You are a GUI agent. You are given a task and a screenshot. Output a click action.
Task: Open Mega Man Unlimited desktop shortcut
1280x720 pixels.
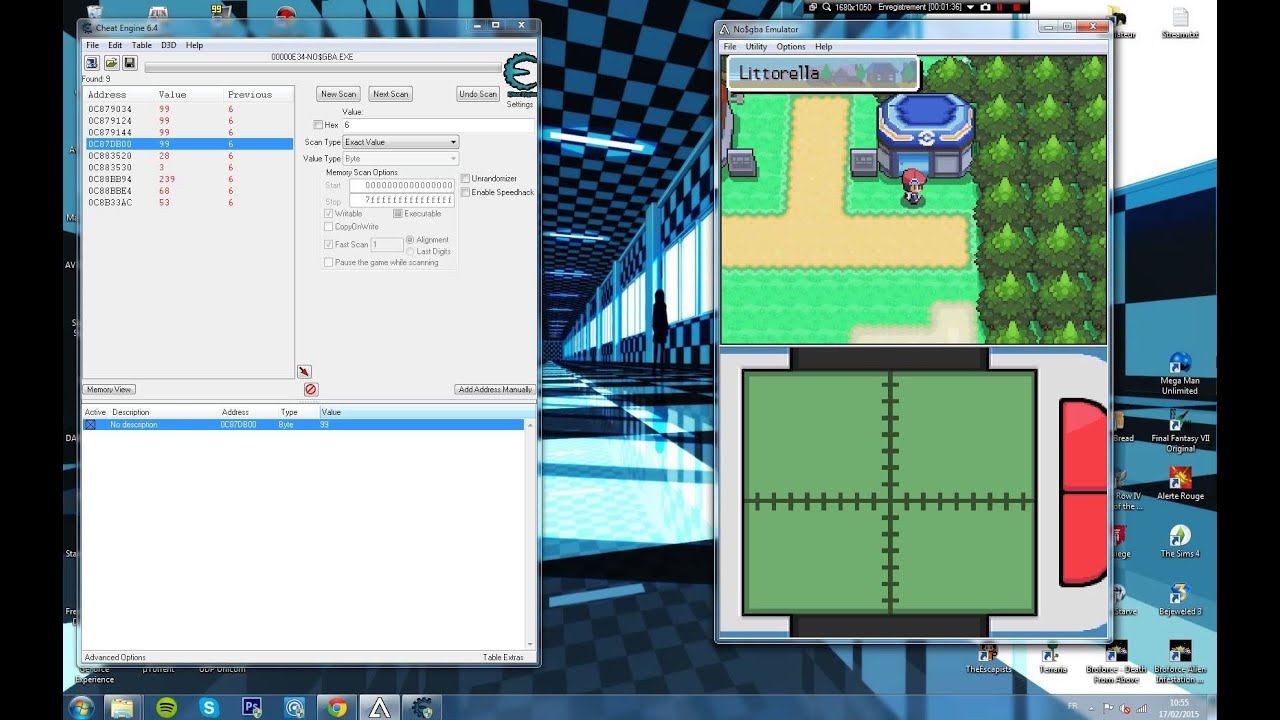1180,374
